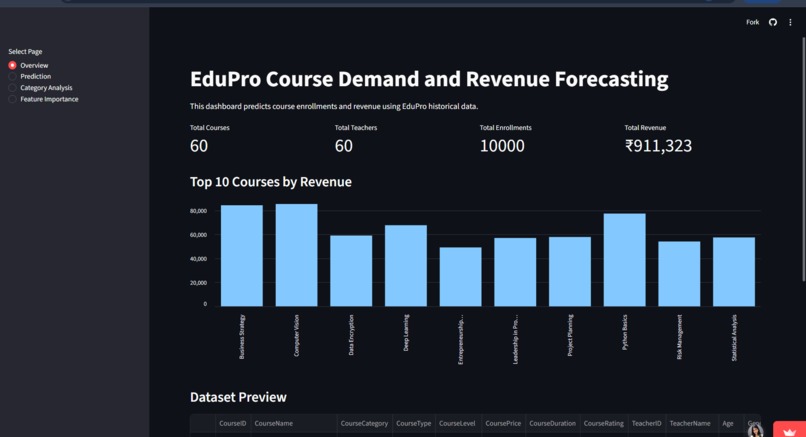Click the Total Courses label
This screenshot has width=806, height=437.
pyautogui.click(x=210, y=128)
